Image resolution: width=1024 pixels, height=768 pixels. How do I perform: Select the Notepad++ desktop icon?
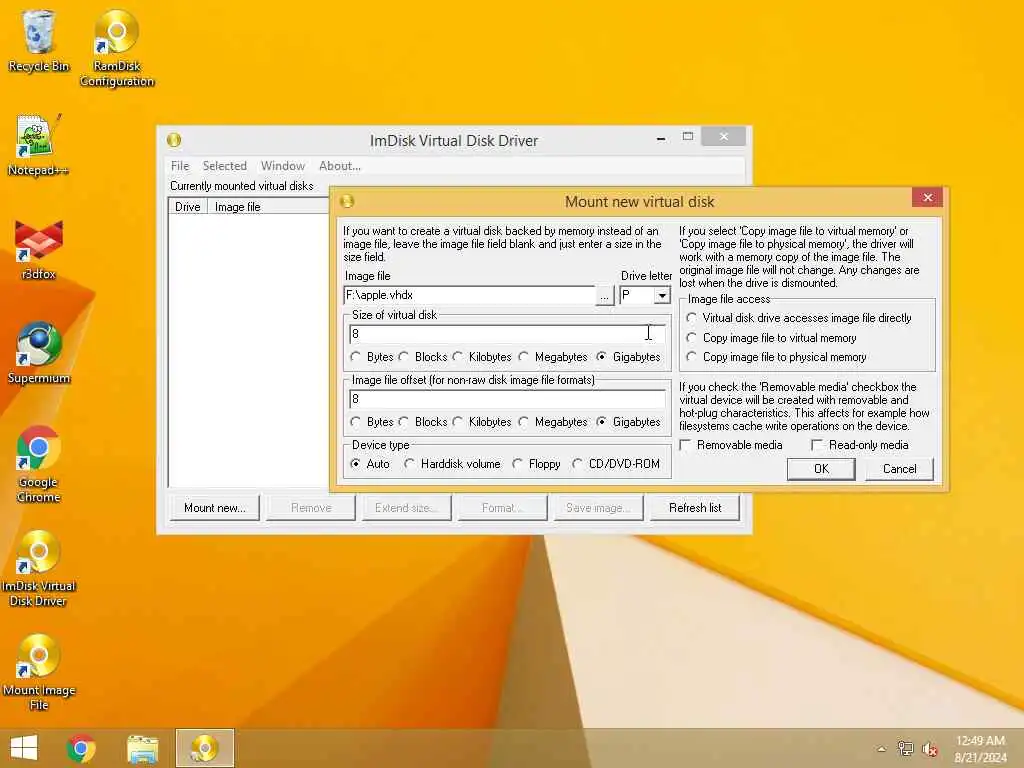38,145
